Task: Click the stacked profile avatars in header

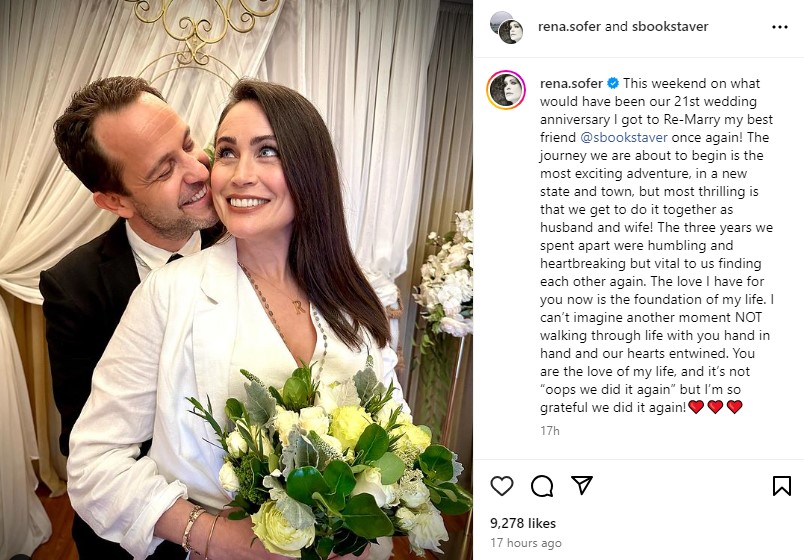Action: pyautogui.click(x=506, y=28)
